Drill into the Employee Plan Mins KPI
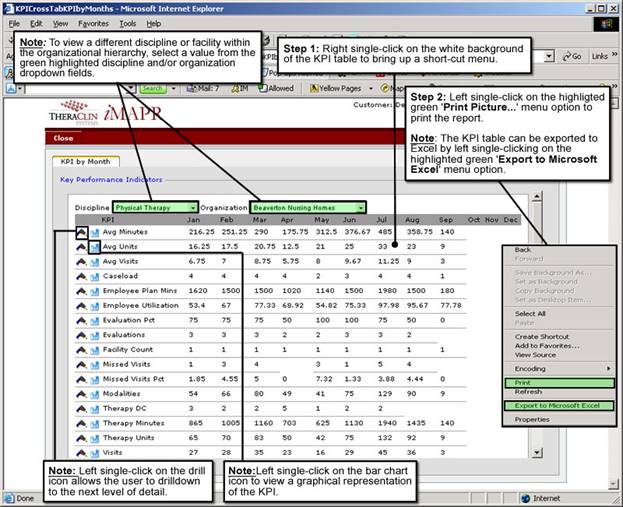The height and width of the screenshot is (507, 623). point(81,290)
